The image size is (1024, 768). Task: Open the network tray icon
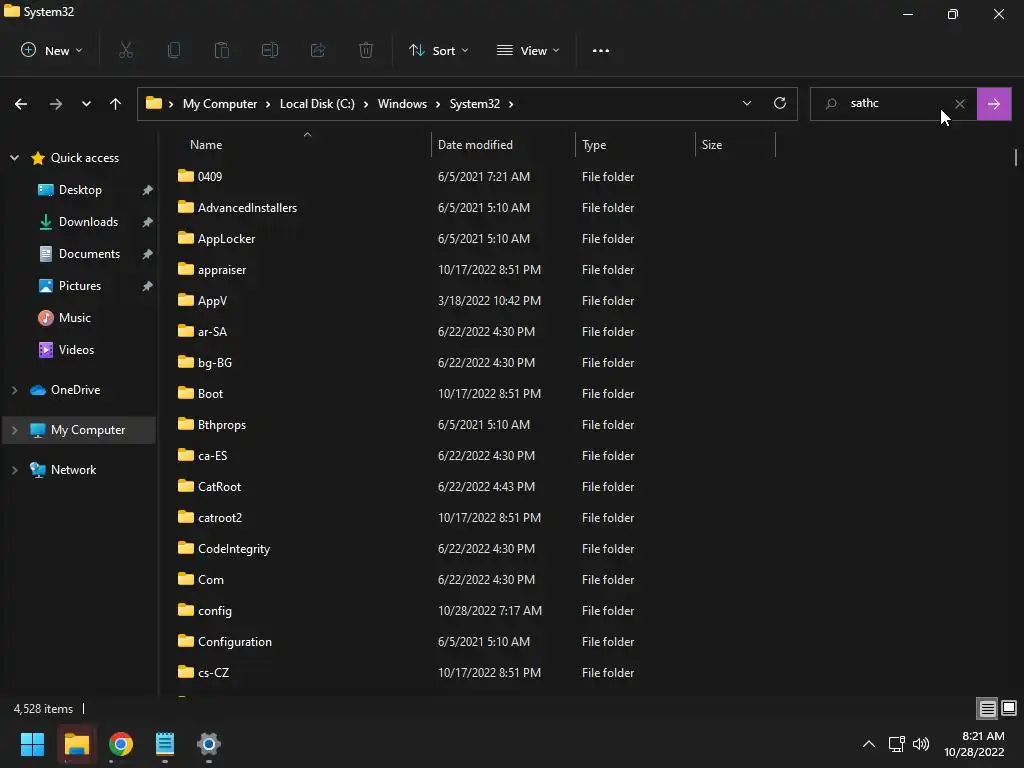897,744
